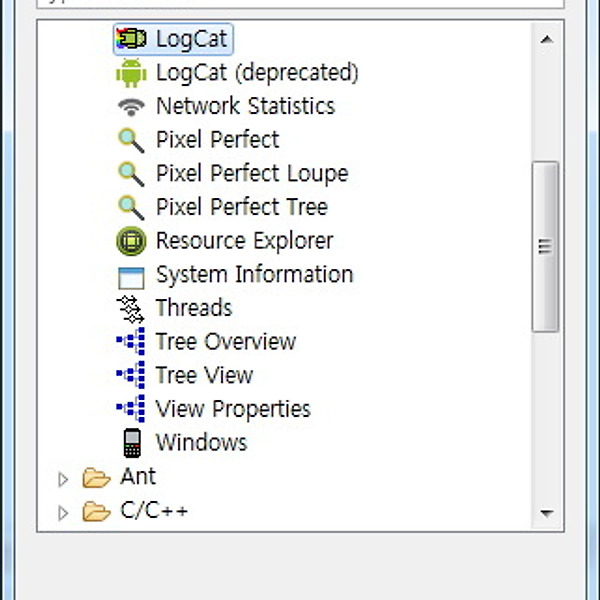Click the vertical scrollbar thumb
The height and width of the screenshot is (600, 600).
(x=545, y=245)
